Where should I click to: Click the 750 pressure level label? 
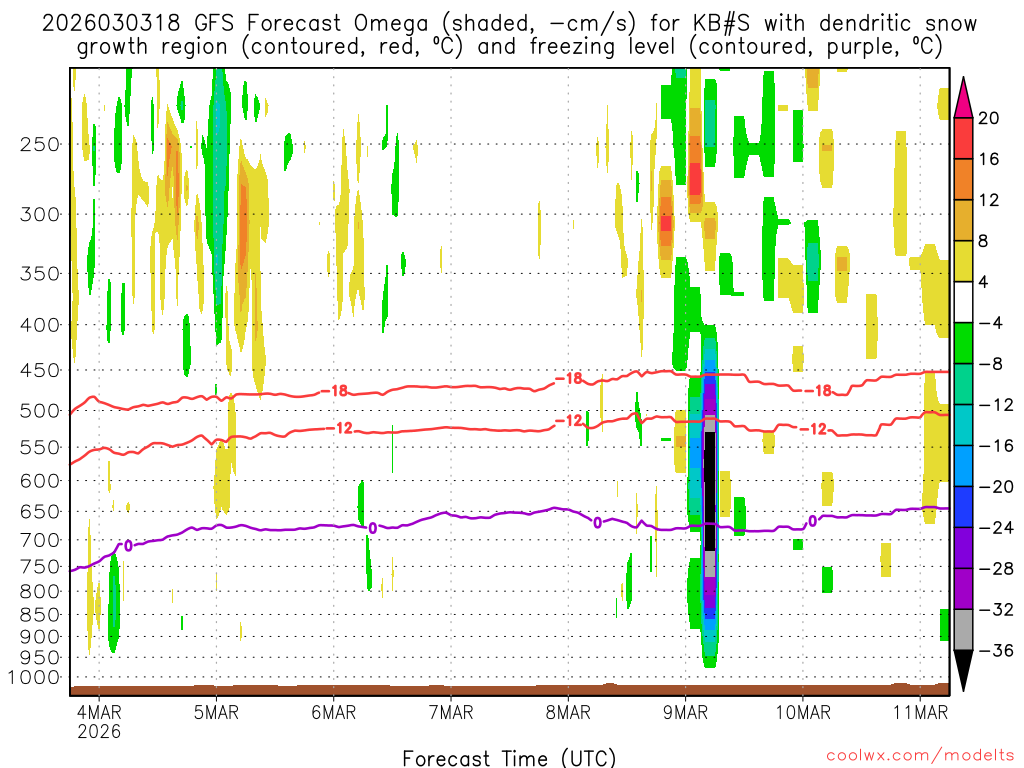pos(40,567)
